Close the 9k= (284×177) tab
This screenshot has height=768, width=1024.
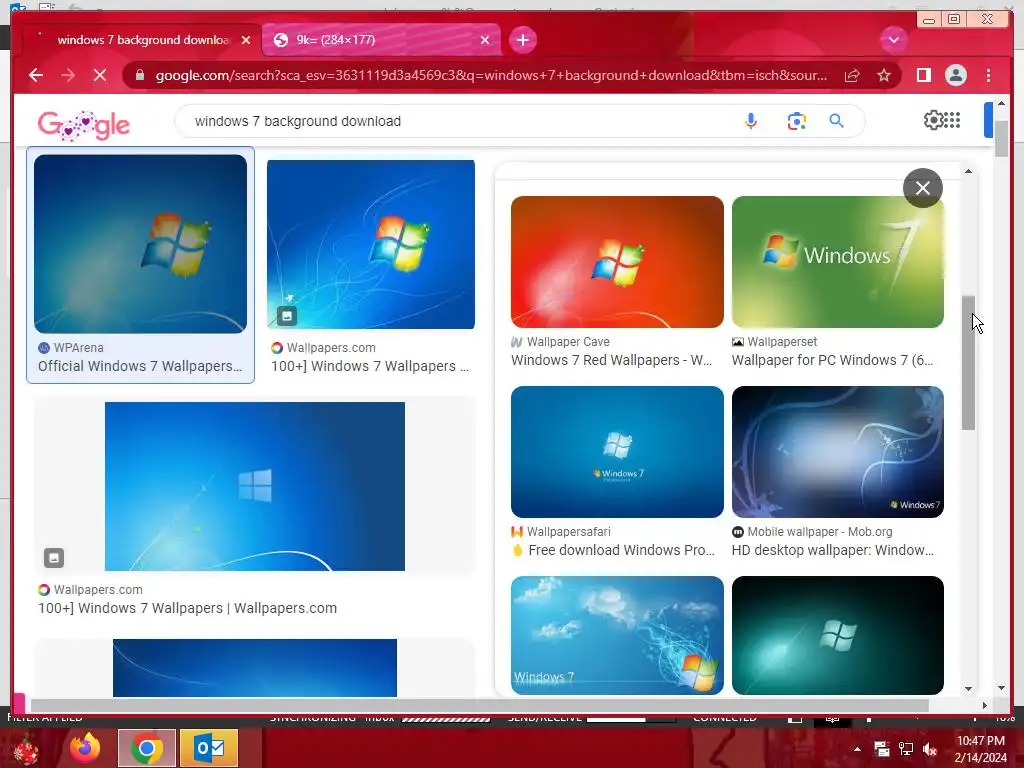[x=485, y=40]
